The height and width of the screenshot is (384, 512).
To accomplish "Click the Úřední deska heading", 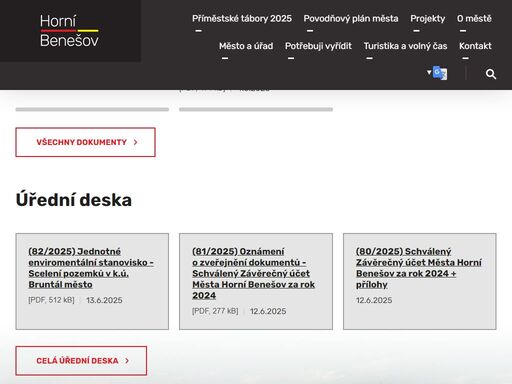I will pos(74,200).
